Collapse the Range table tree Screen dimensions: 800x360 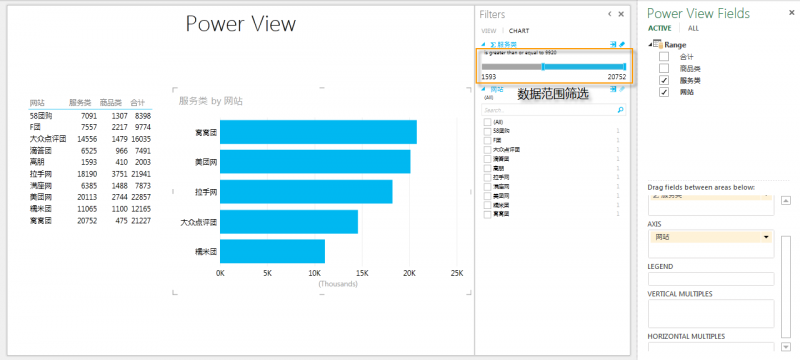click(x=650, y=45)
